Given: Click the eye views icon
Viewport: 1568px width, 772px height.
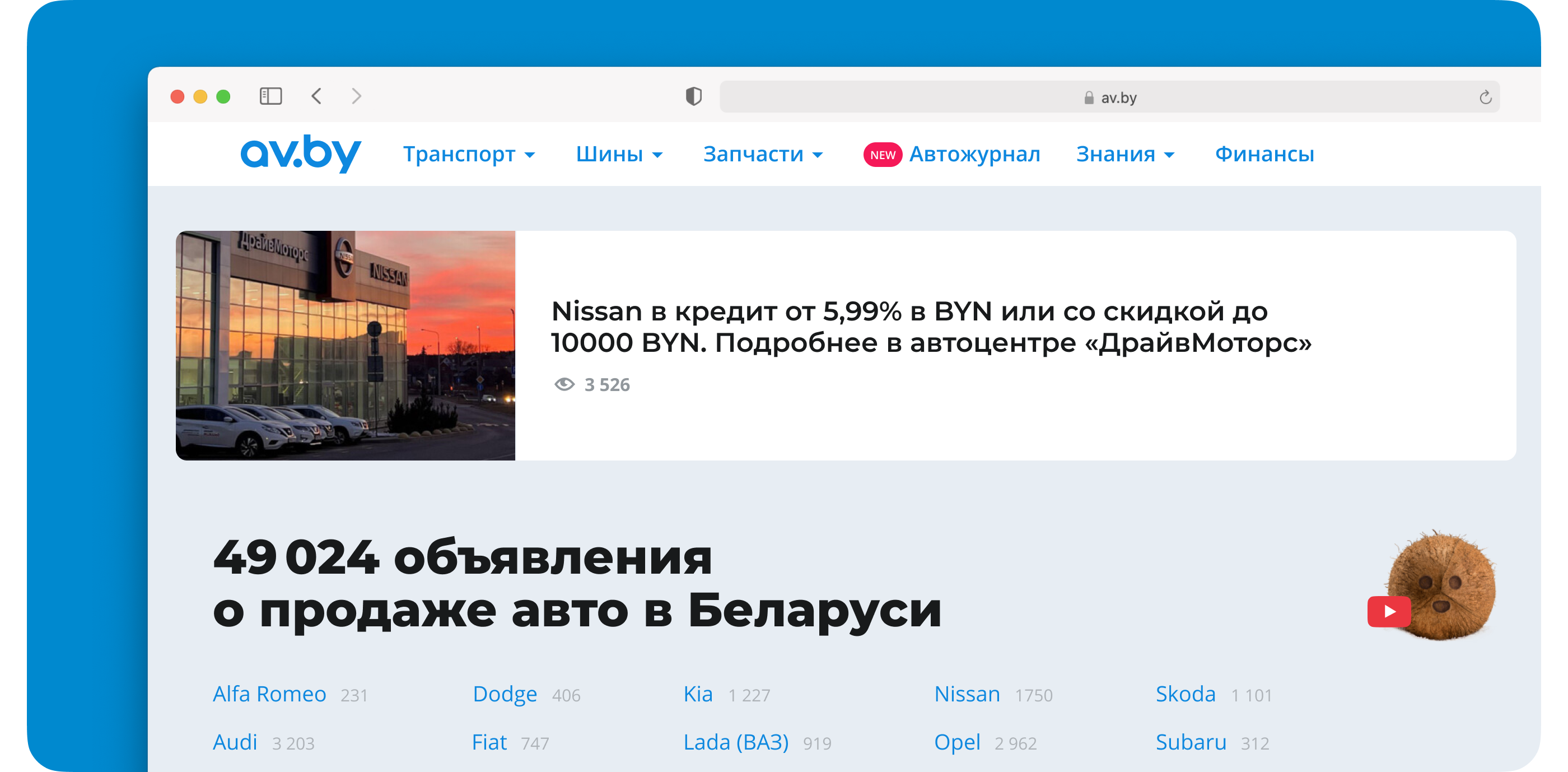Looking at the screenshot, I should (x=564, y=384).
